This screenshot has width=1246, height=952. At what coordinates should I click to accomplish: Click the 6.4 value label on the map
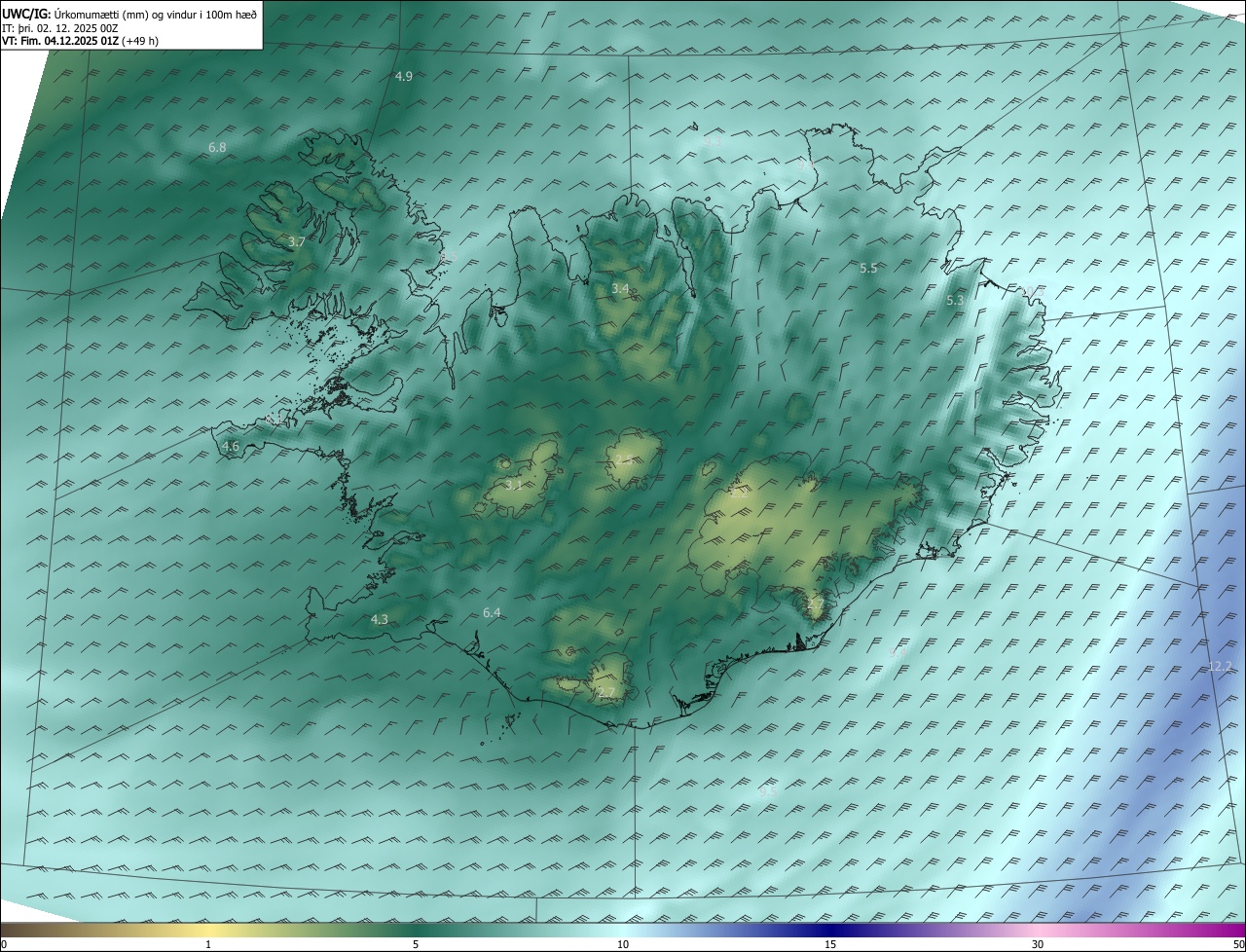coord(492,613)
